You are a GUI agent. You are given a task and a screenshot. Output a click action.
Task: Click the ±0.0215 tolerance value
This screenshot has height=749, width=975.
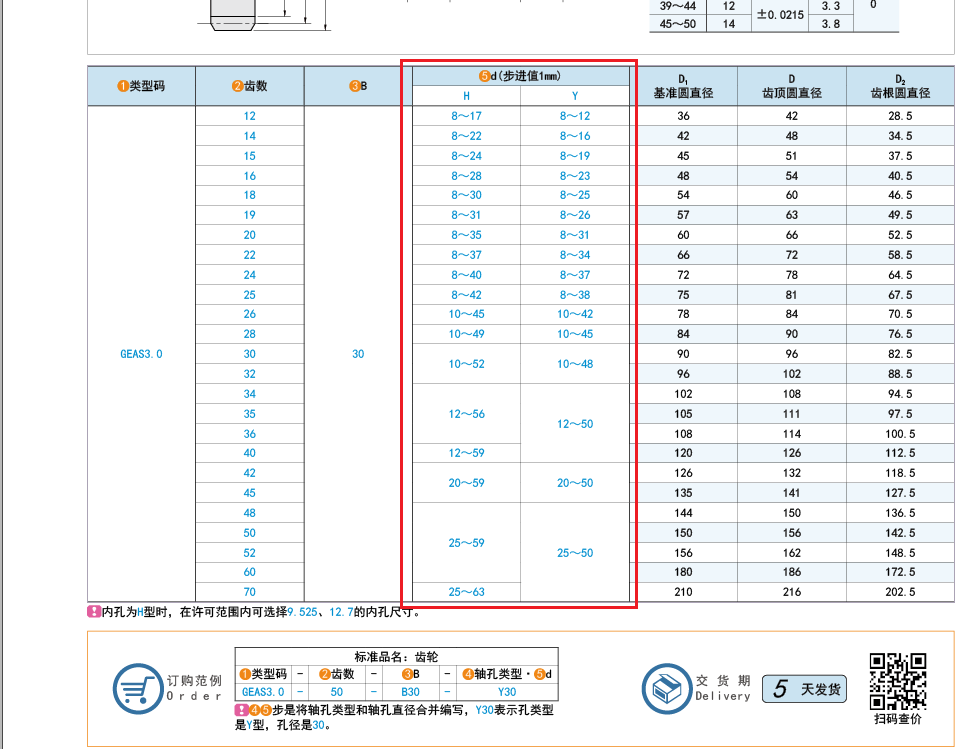coord(780,15)
